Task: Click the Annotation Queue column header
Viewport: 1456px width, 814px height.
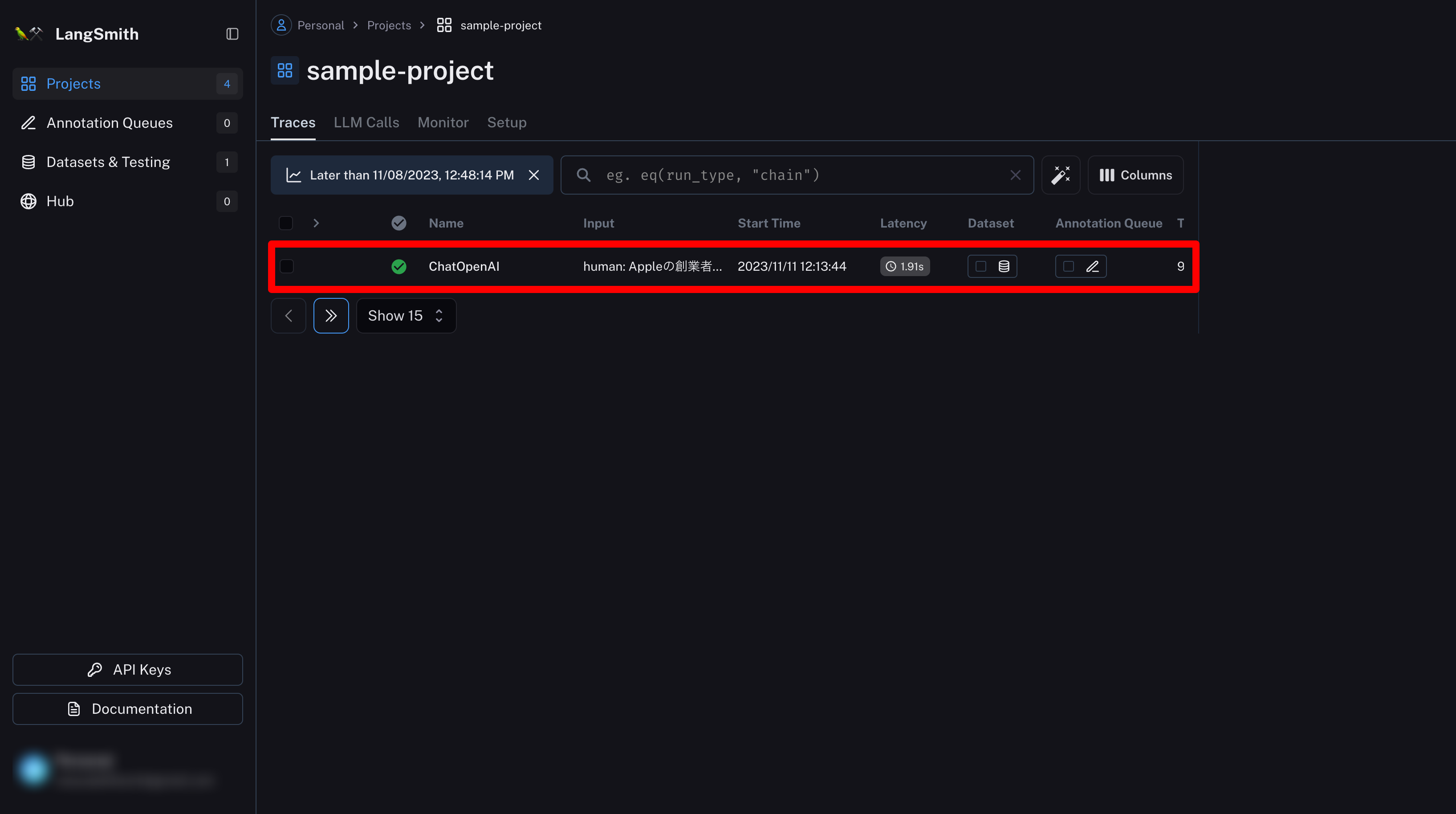Action: (1108, 223)
